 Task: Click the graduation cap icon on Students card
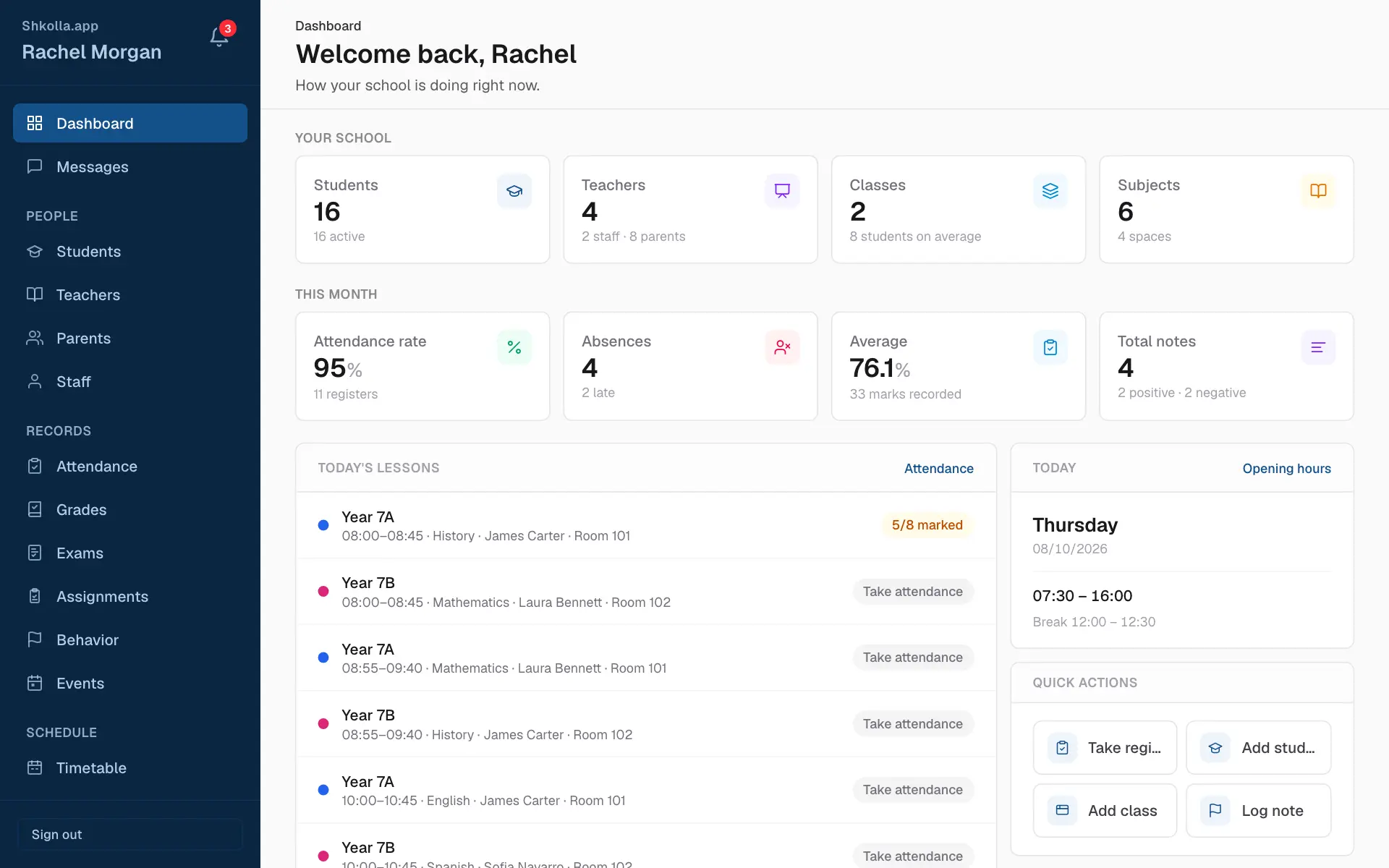point(514,191)
